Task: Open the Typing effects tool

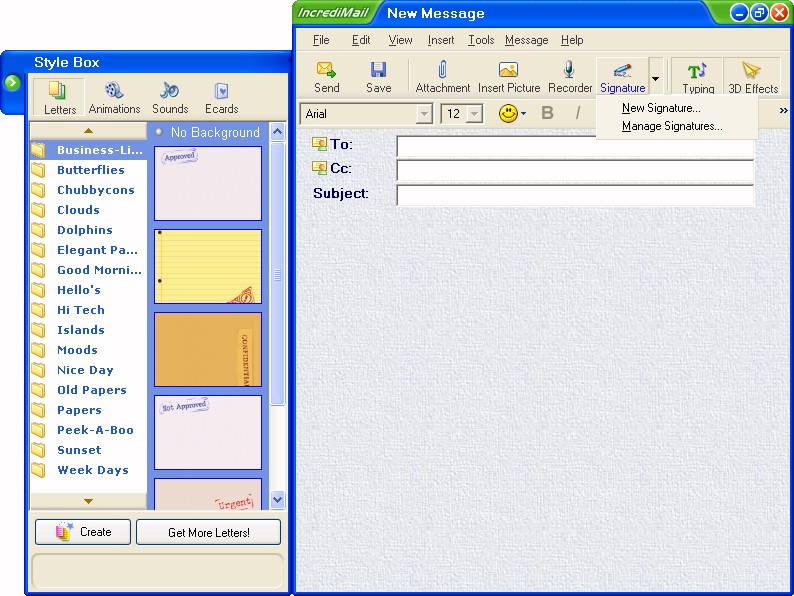Action: pyautogui.click(x=698, y=76)
